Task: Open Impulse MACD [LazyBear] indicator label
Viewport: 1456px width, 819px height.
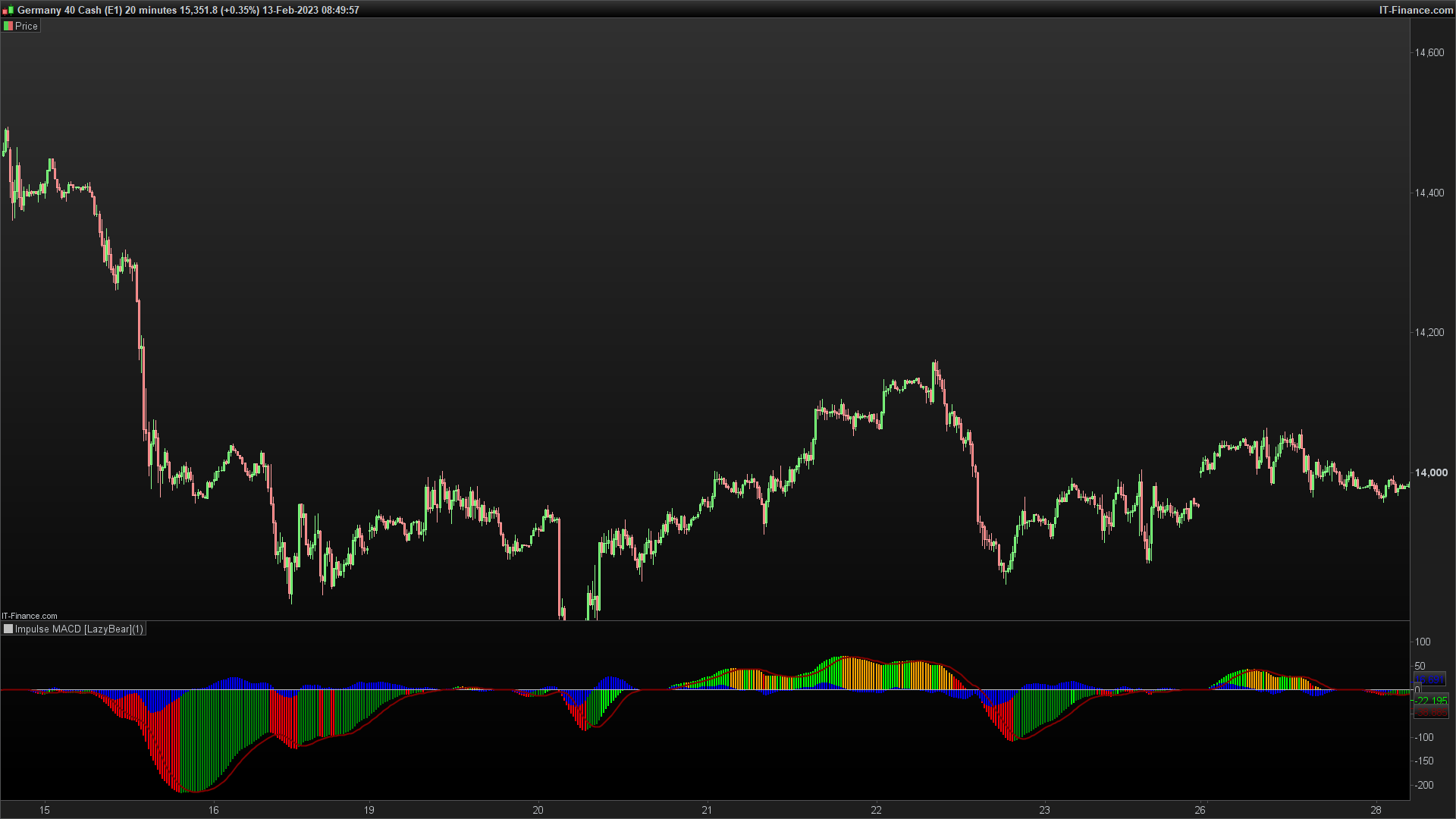Action: (x=79, y=629)
